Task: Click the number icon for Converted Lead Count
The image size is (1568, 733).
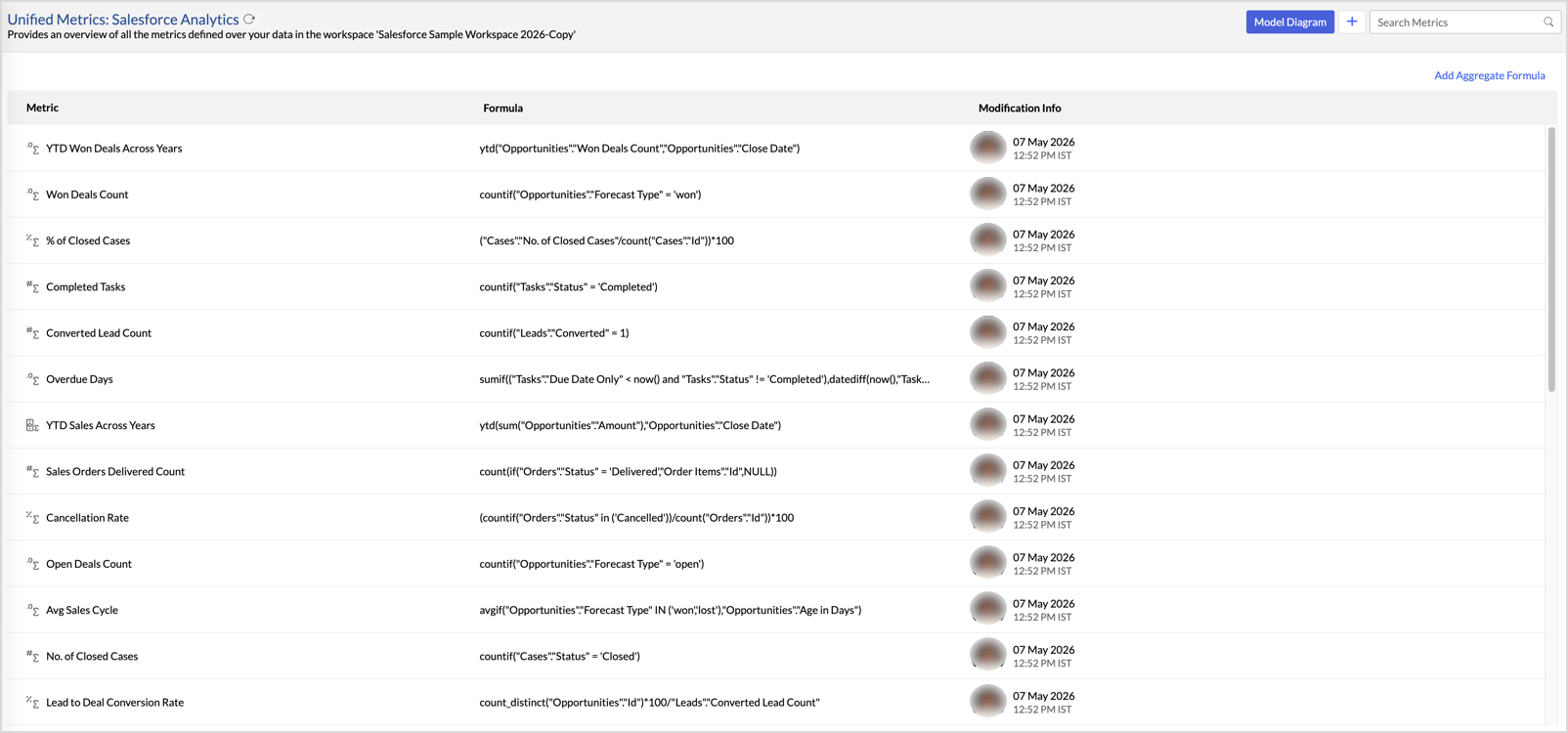Action: (32, 332)
